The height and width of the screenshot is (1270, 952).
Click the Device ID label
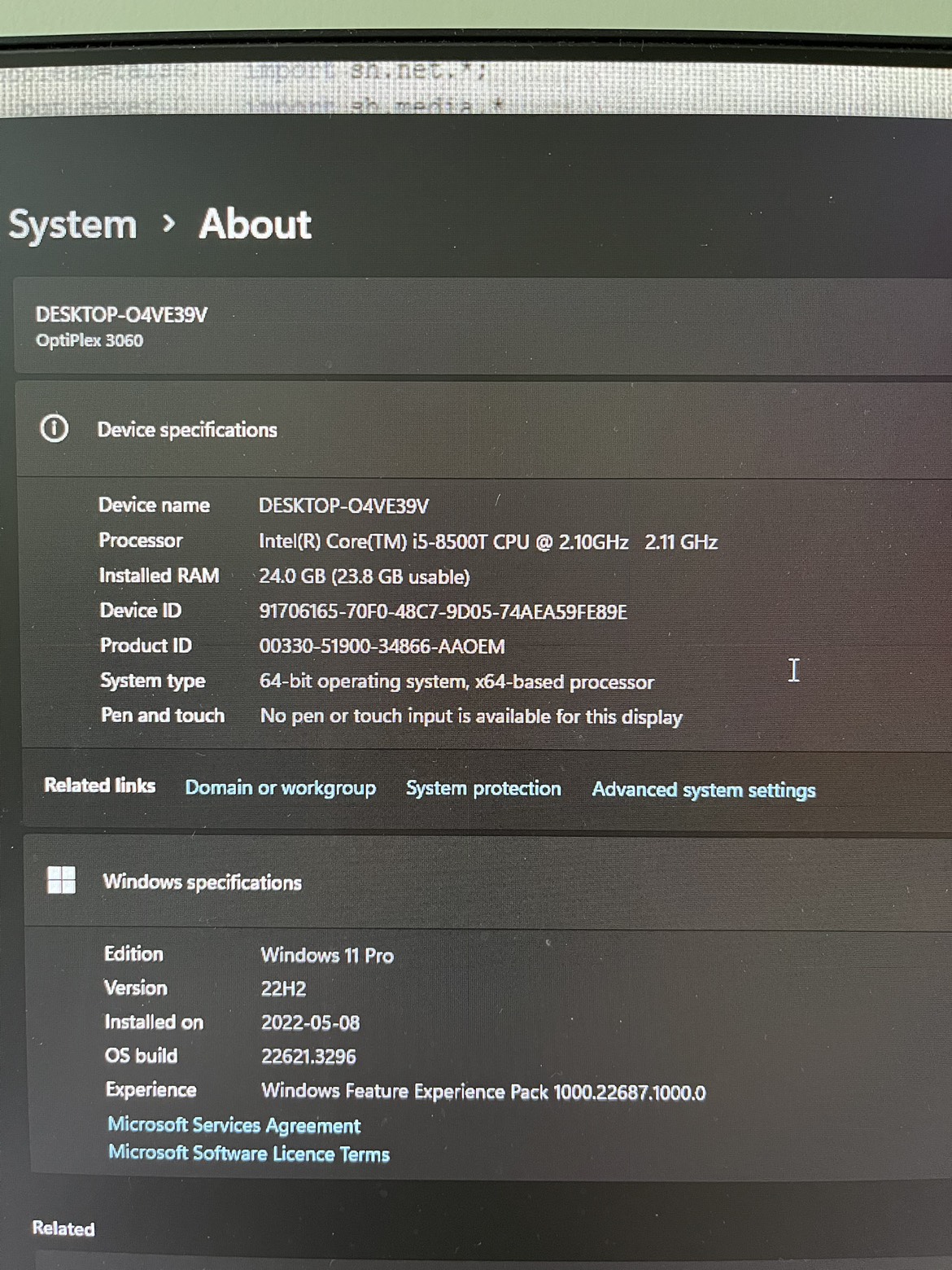[141, 611]
